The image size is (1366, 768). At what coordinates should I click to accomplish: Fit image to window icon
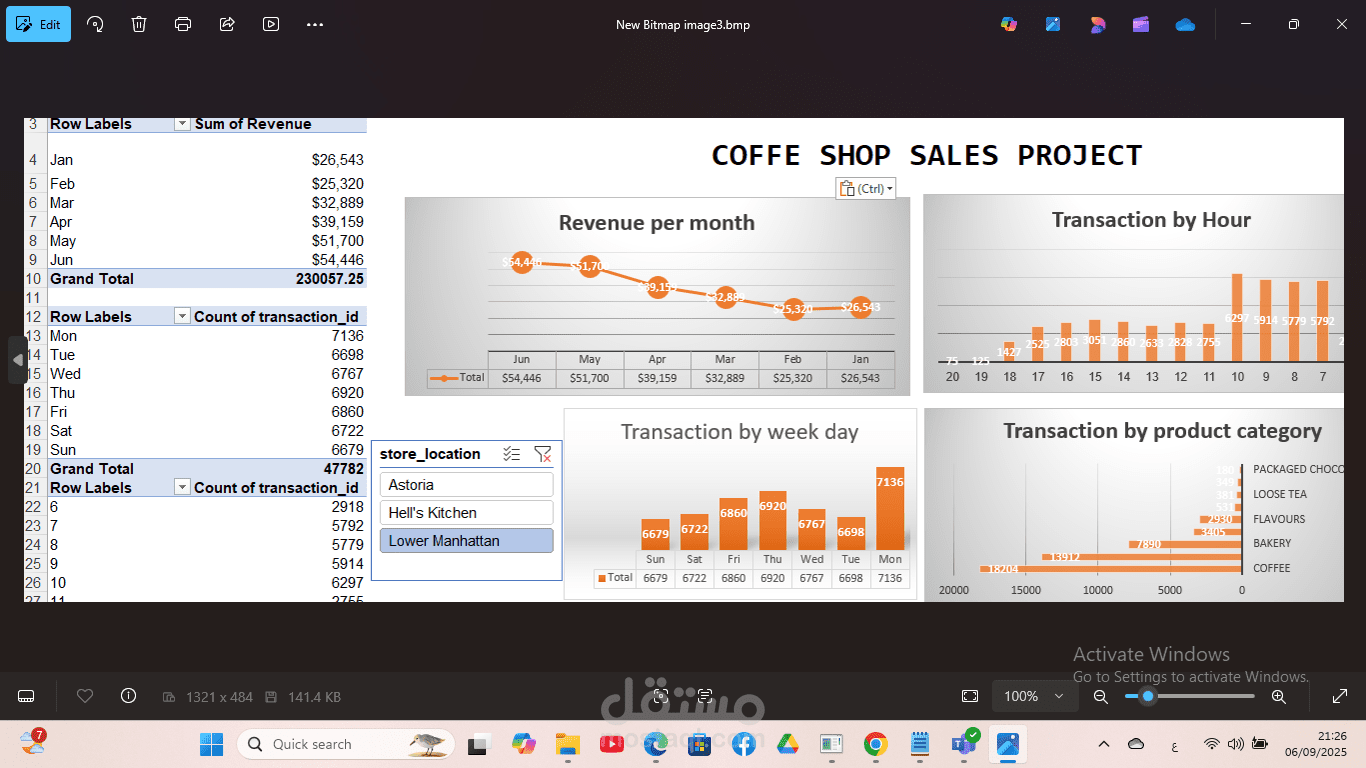click(x=969, y=696)
